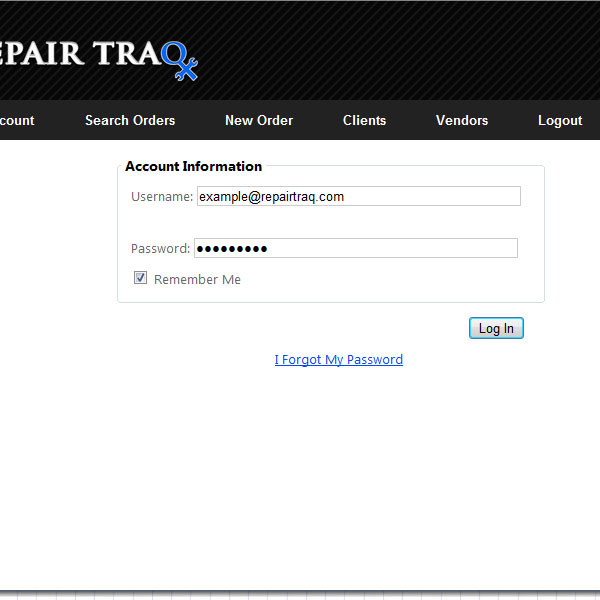Image resolution: width=600 pixels, height=600 pixels.
Task: Click the Account Information legend heading
Action: [193, 166]
